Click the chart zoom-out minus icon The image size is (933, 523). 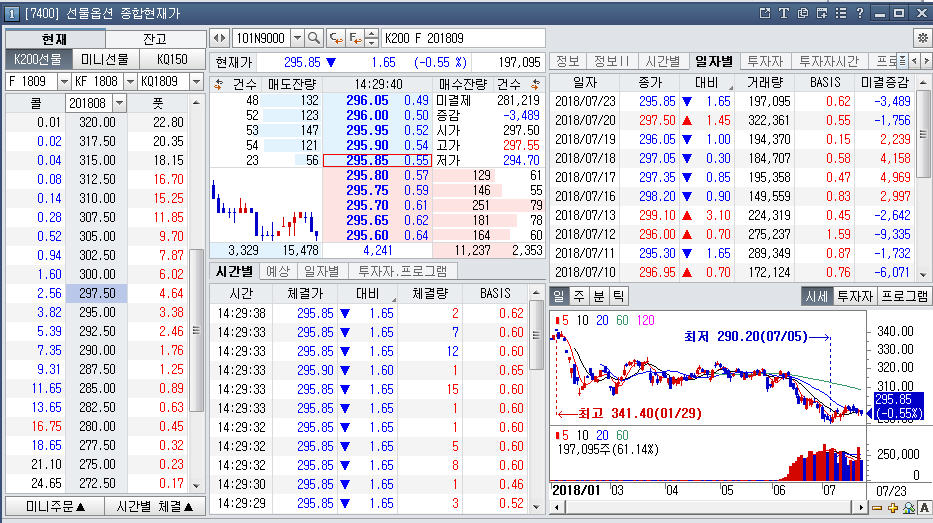click(877, 508)
